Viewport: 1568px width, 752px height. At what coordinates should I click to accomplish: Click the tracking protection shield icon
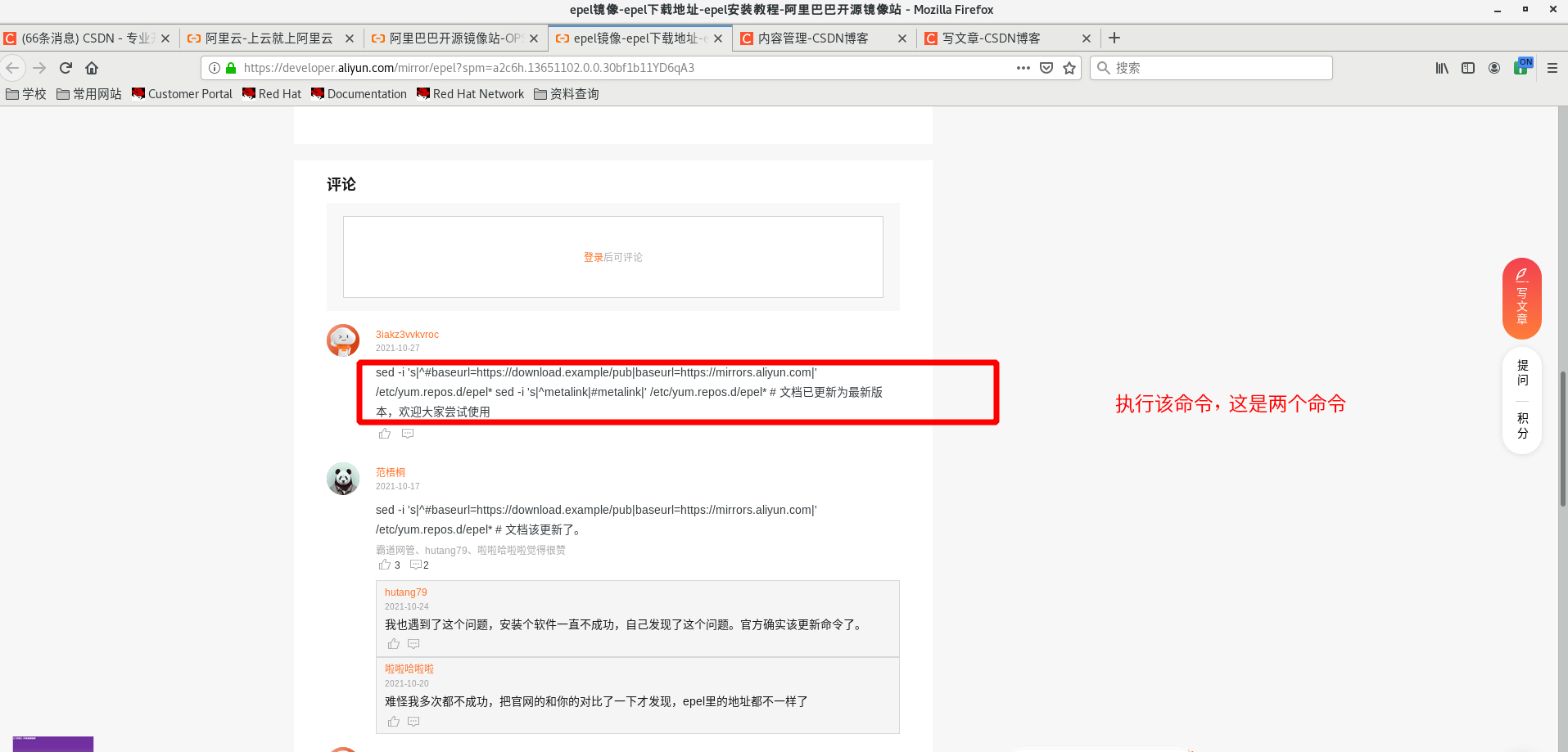click(1046, 68)
